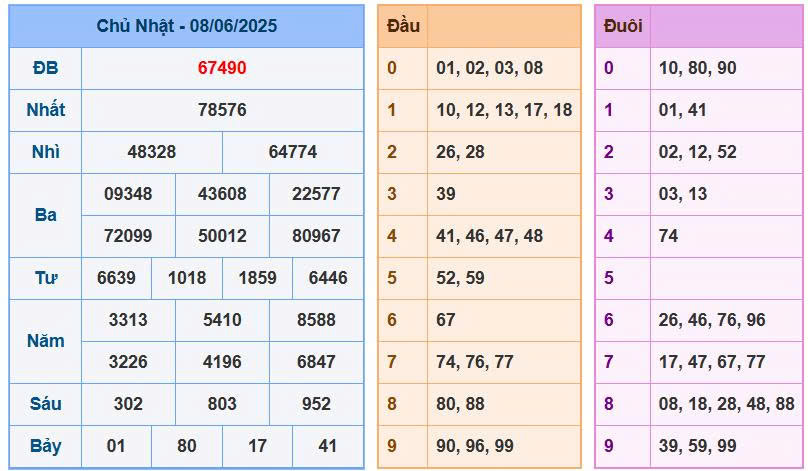Click Tư prize number 1859

coord(257,278)
